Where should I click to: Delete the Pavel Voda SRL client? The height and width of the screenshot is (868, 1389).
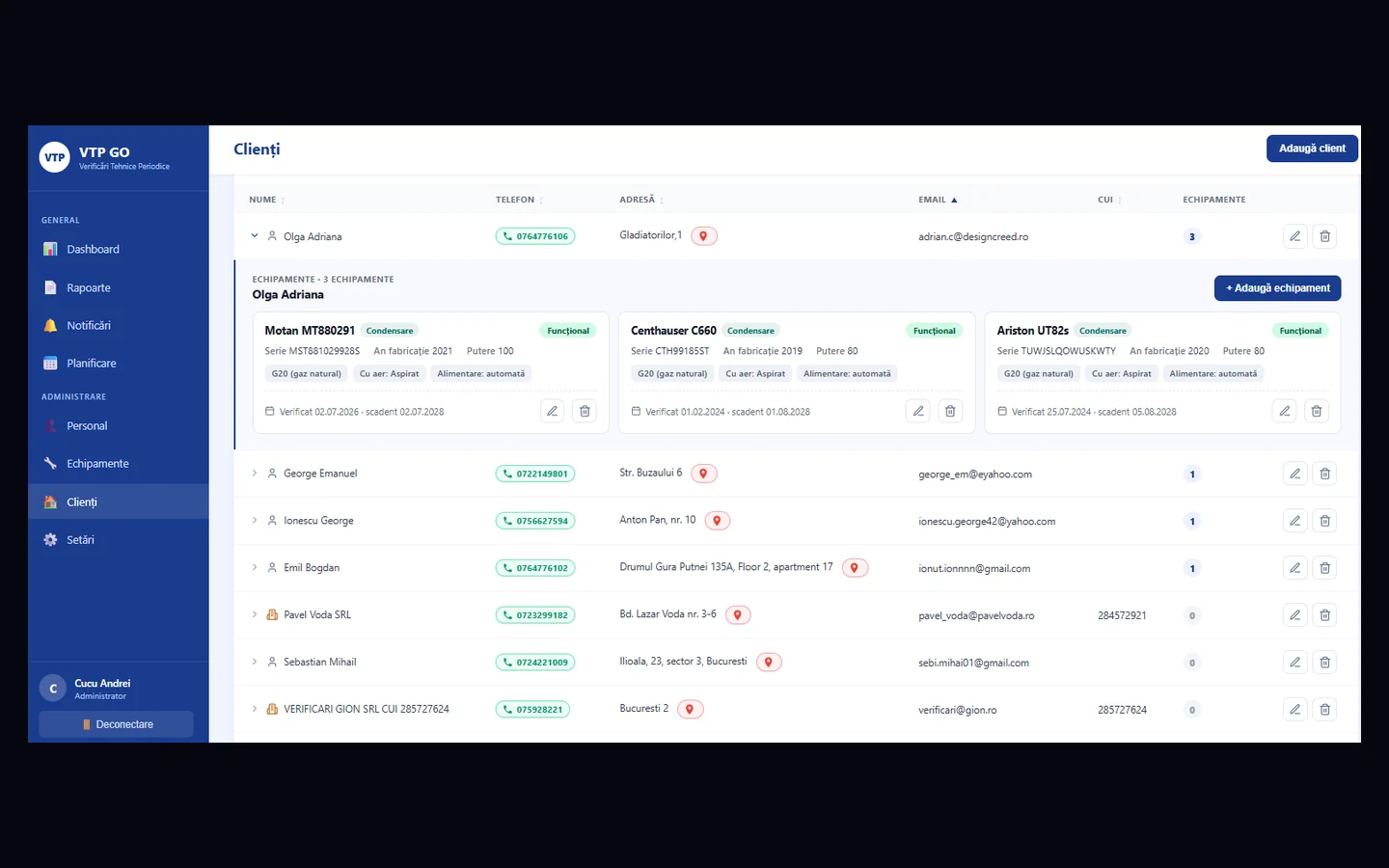tap(1325, 615)
